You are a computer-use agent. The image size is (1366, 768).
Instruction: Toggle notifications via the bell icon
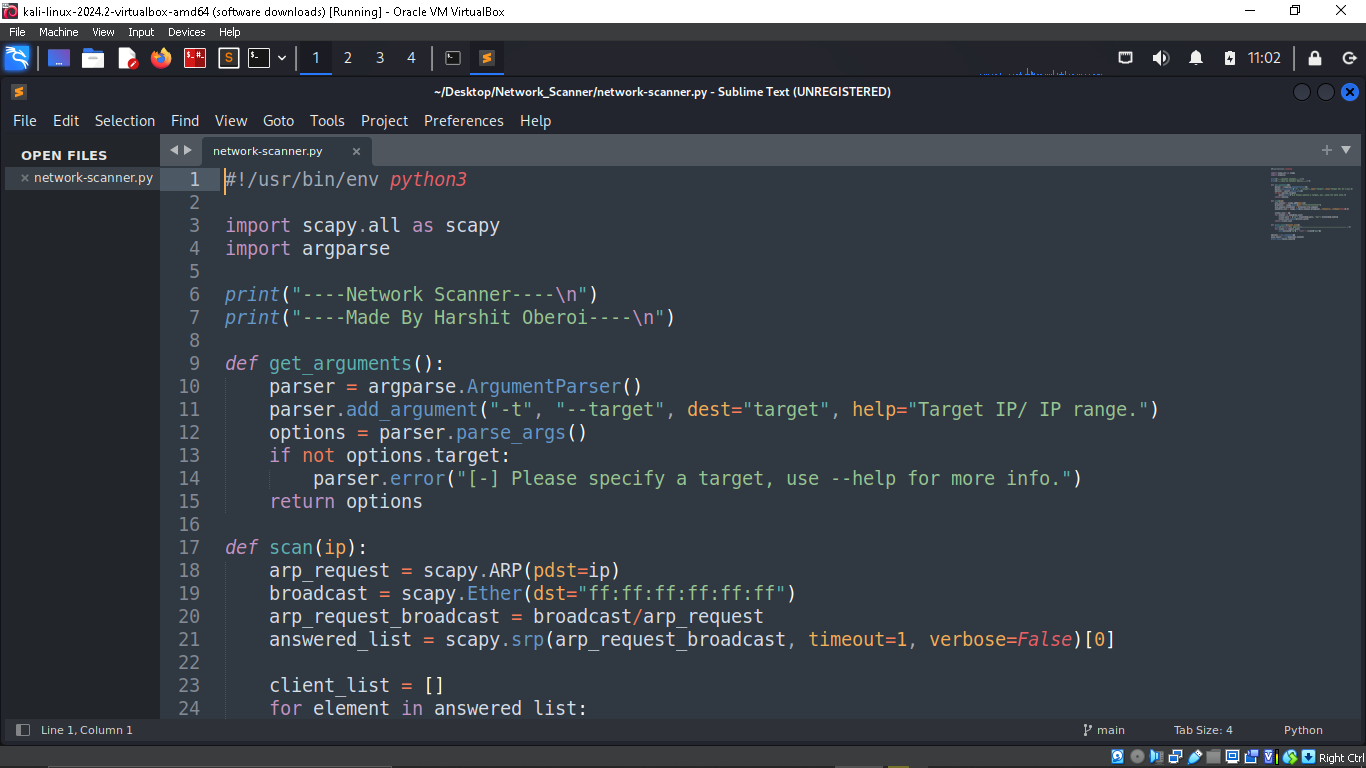tap(1196, 57)
